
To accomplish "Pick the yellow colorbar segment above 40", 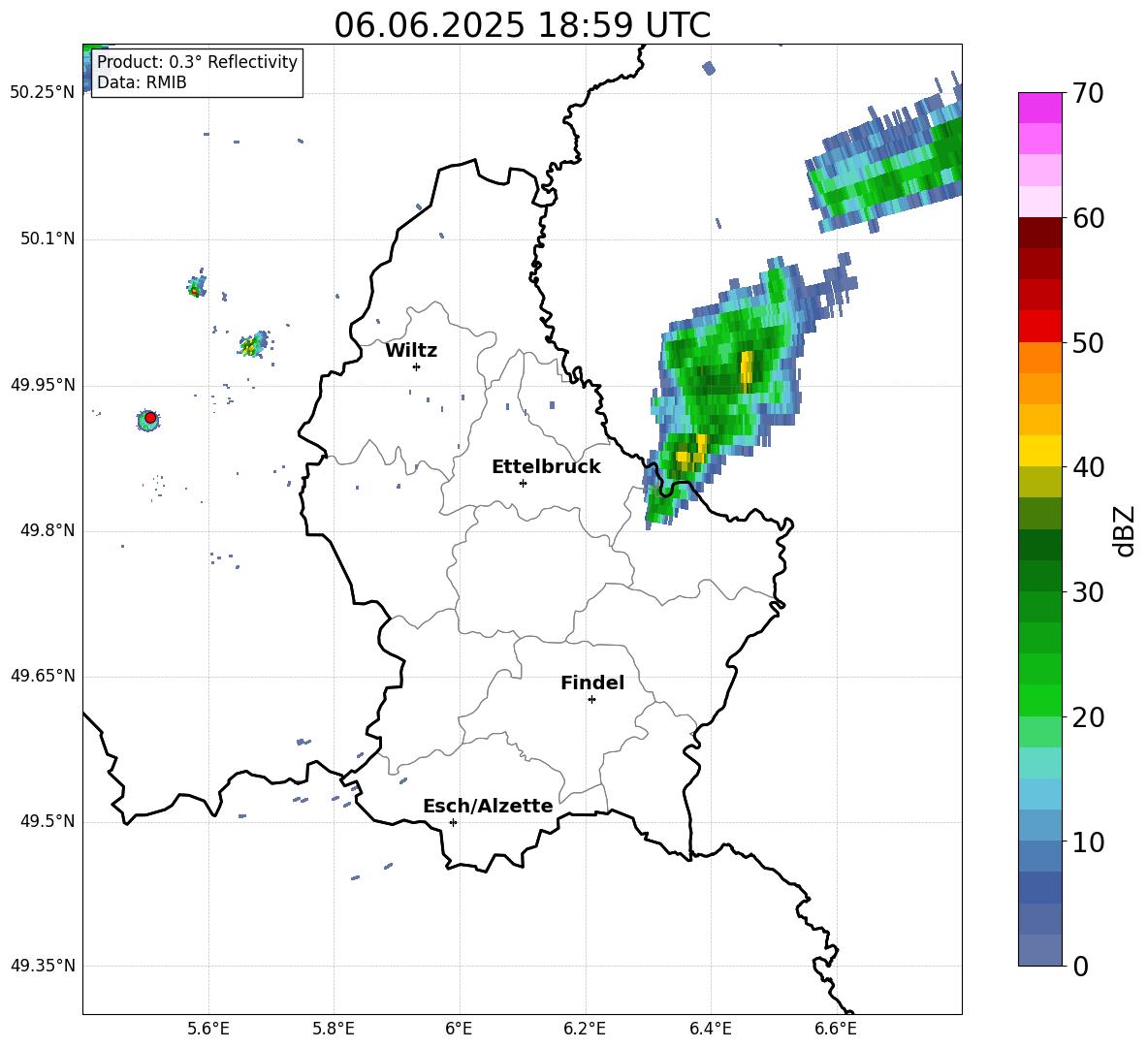I will [x=1039, y=451].
